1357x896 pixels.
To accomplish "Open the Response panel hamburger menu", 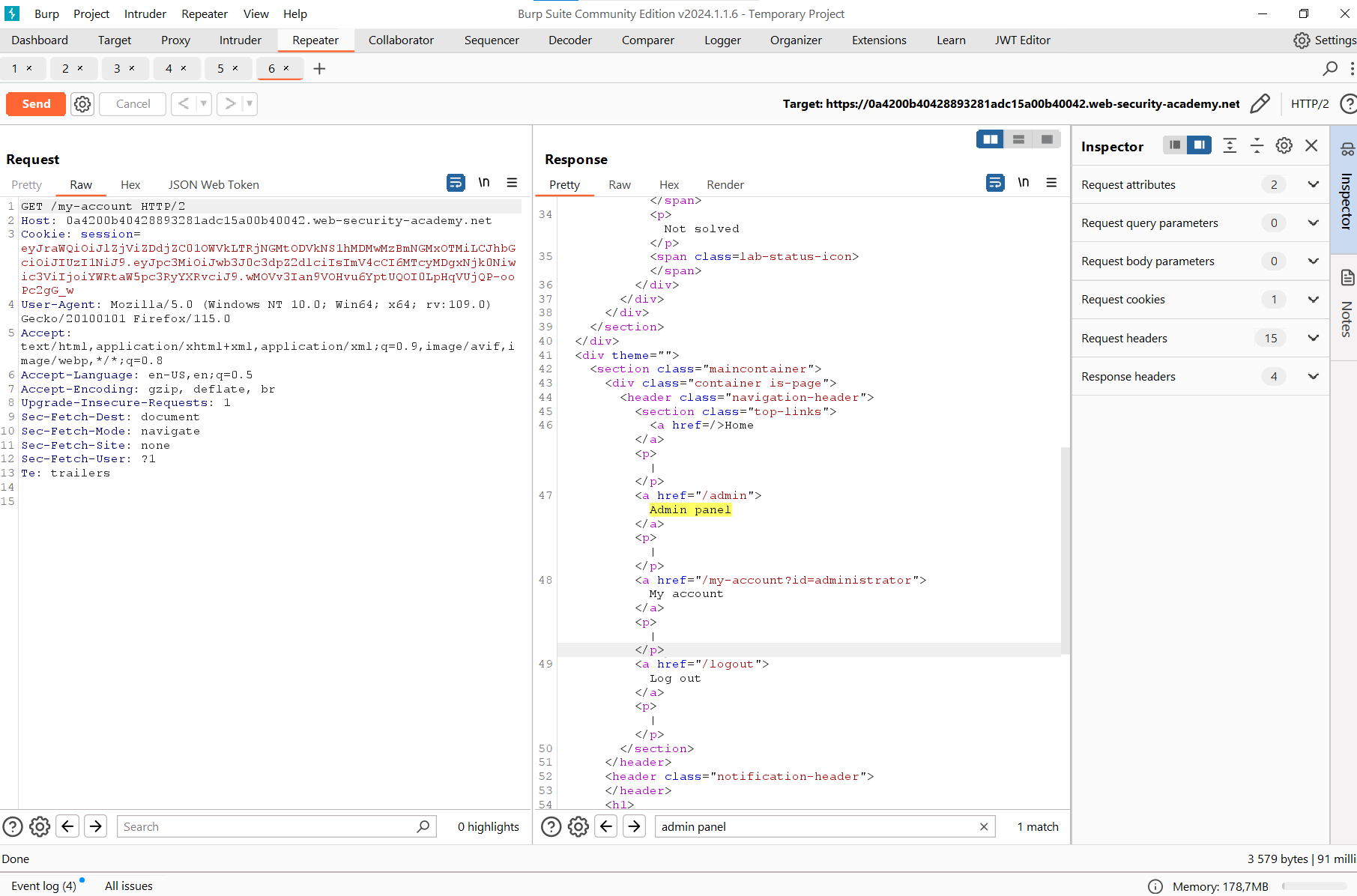I will [1051, 183].
